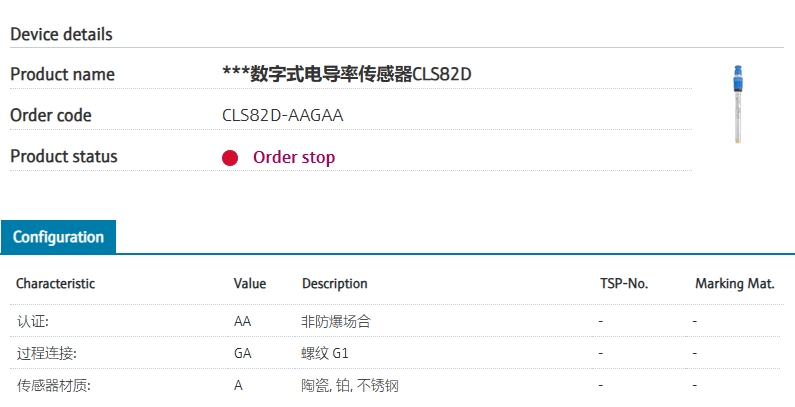
Task: Click the red Order stop status dot
Action: click(230, 158)
